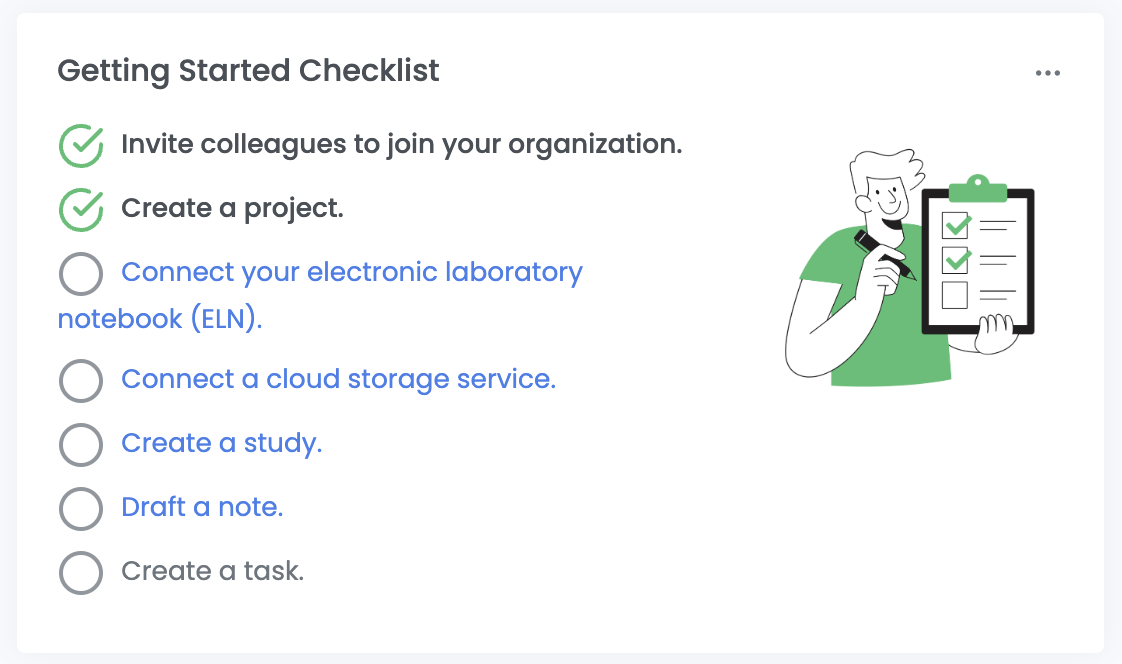Screen dimensions: 1122x664
Task: Follow the Connect a cloud storage service link
Action: pos(338,380)
